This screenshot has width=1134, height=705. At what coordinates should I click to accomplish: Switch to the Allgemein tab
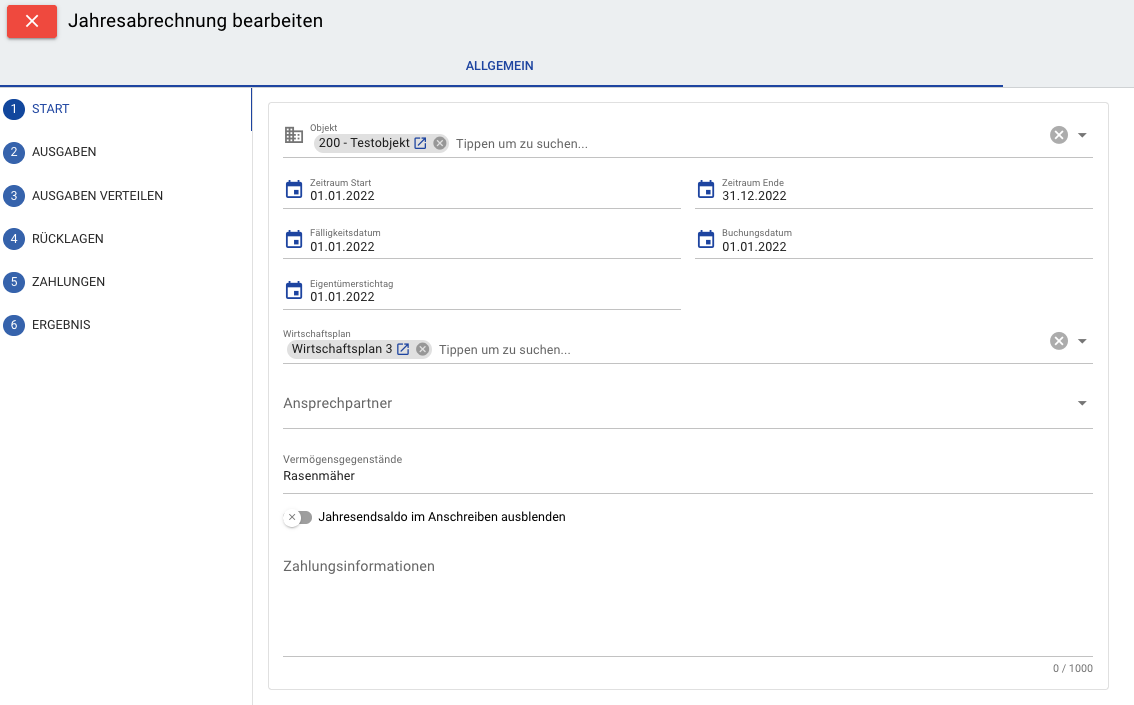pyautogui.click(x=500, y=66)
